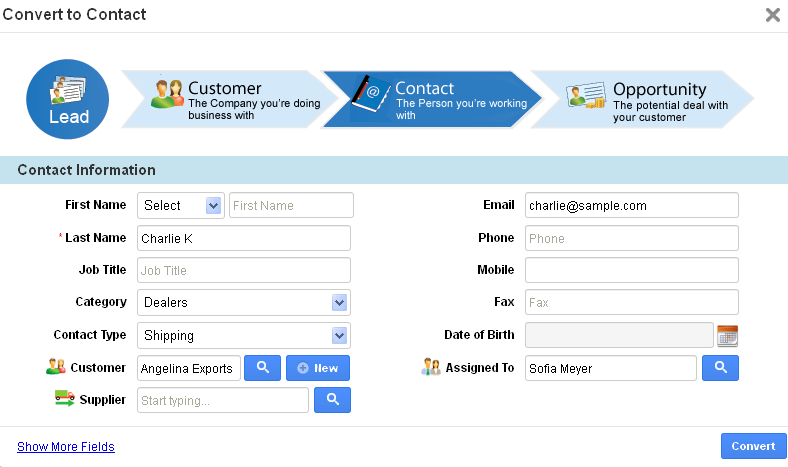The height and width of the screenshot is (467, 788).
Task: Expand the Contact Type dropdown showing Shipping
Action: click(x=243, y=335)
